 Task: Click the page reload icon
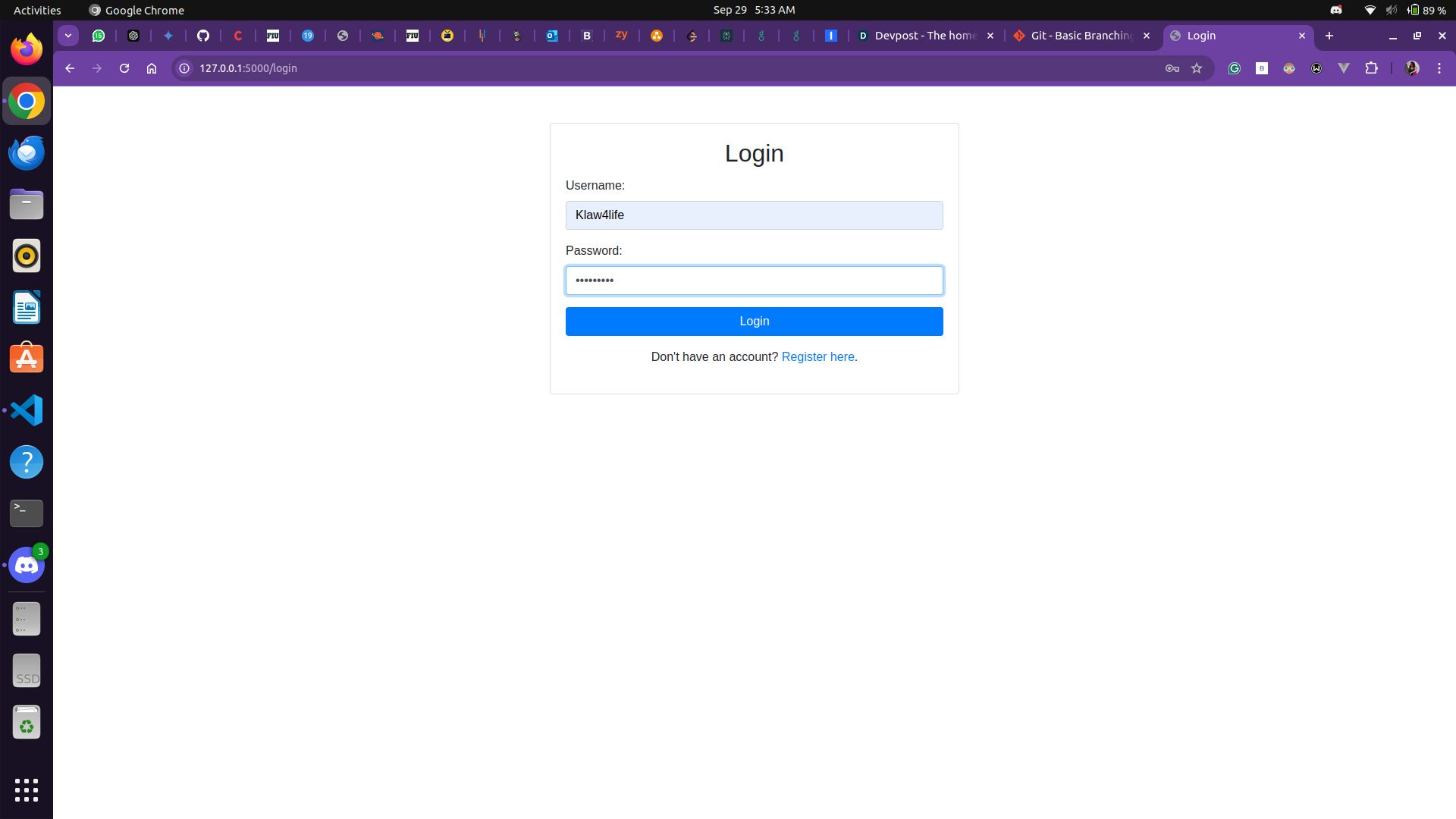[124, 68]
